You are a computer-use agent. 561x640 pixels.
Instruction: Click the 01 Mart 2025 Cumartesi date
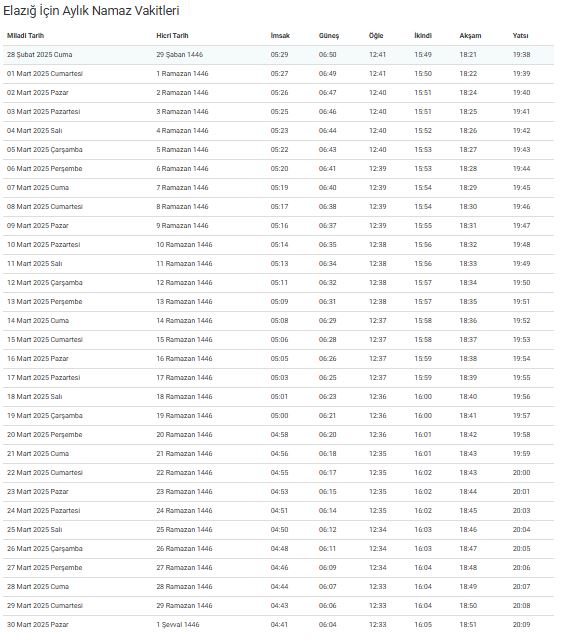coord(45,73)
